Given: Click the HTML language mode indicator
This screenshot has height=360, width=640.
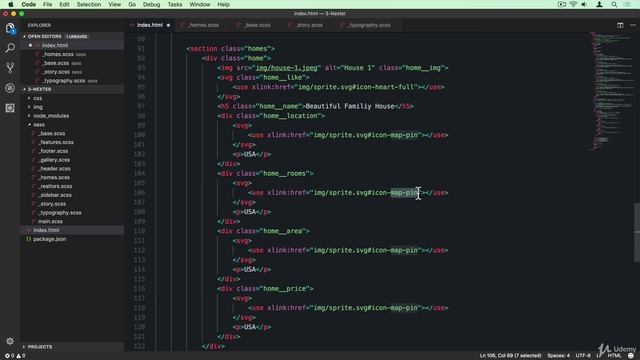Looking at the screenshot, I should [x=614, y=356].
